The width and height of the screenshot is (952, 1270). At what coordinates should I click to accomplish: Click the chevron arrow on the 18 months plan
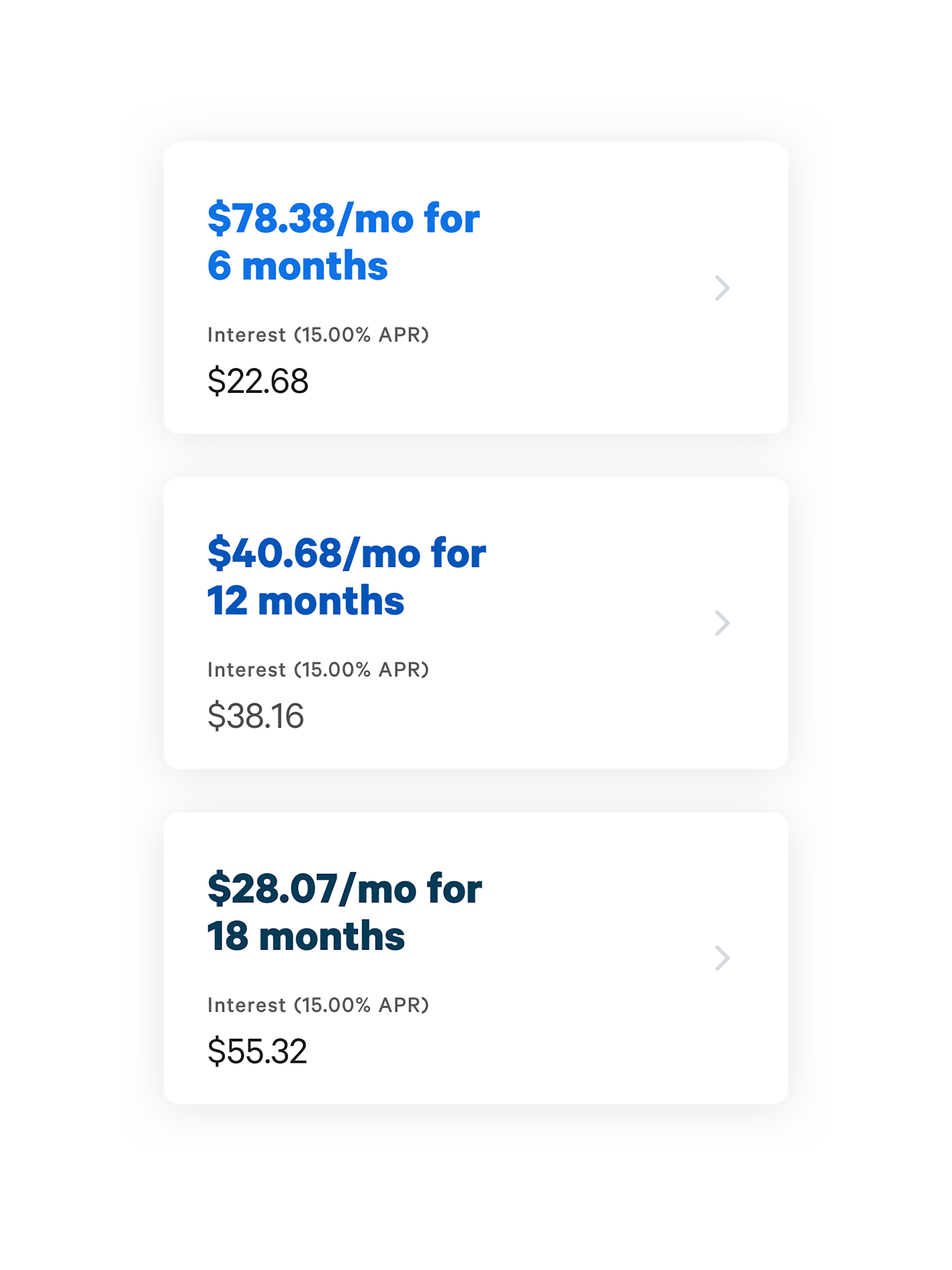point(722,958)
